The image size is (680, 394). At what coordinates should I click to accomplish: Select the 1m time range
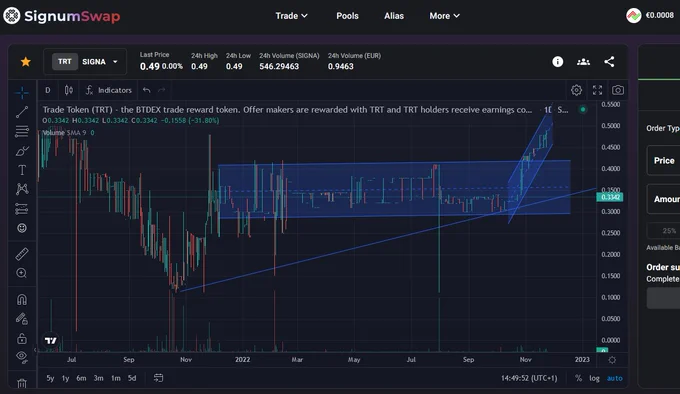click(x=116, y=378)
